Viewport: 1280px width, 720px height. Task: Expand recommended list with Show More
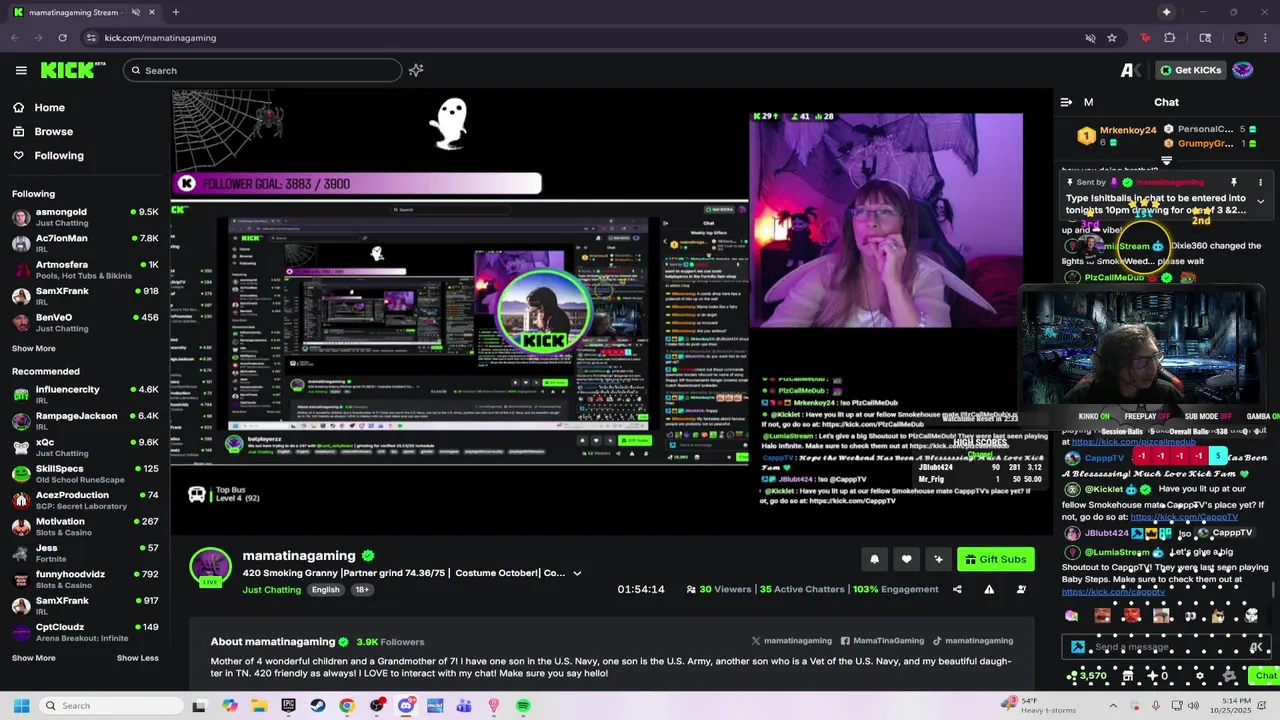tap(34, 658)
